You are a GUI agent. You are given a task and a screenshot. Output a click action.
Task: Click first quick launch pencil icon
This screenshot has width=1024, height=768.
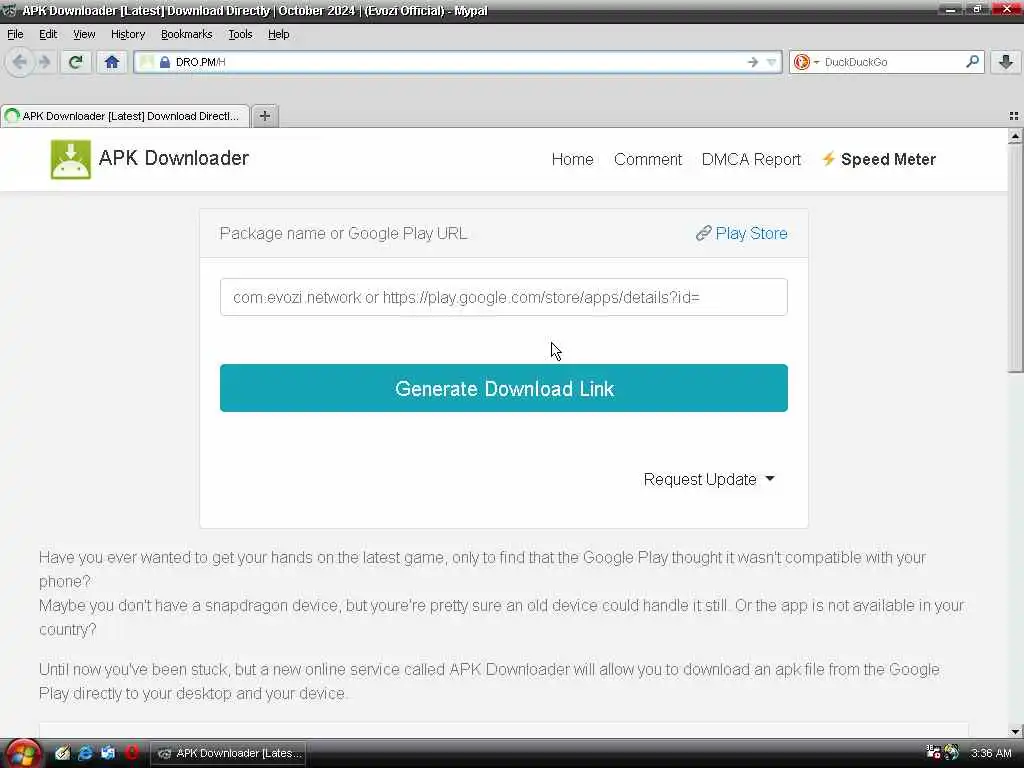(x=62, y=753)
